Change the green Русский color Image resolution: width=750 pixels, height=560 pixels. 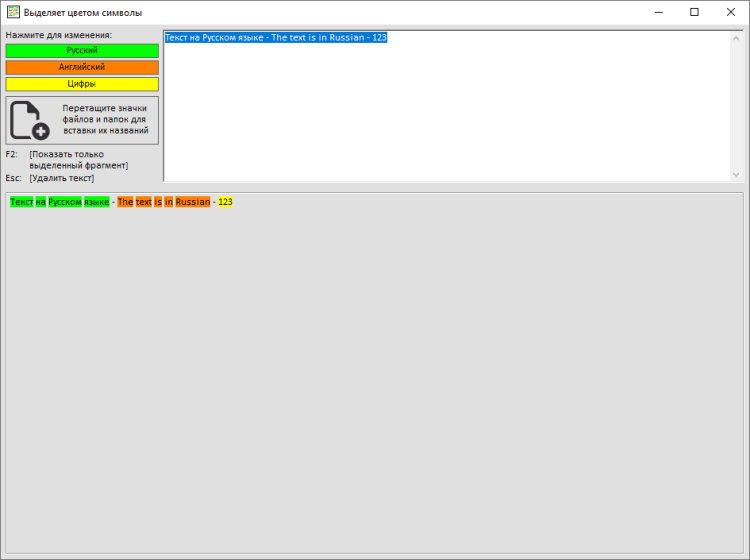click(82, 50)
